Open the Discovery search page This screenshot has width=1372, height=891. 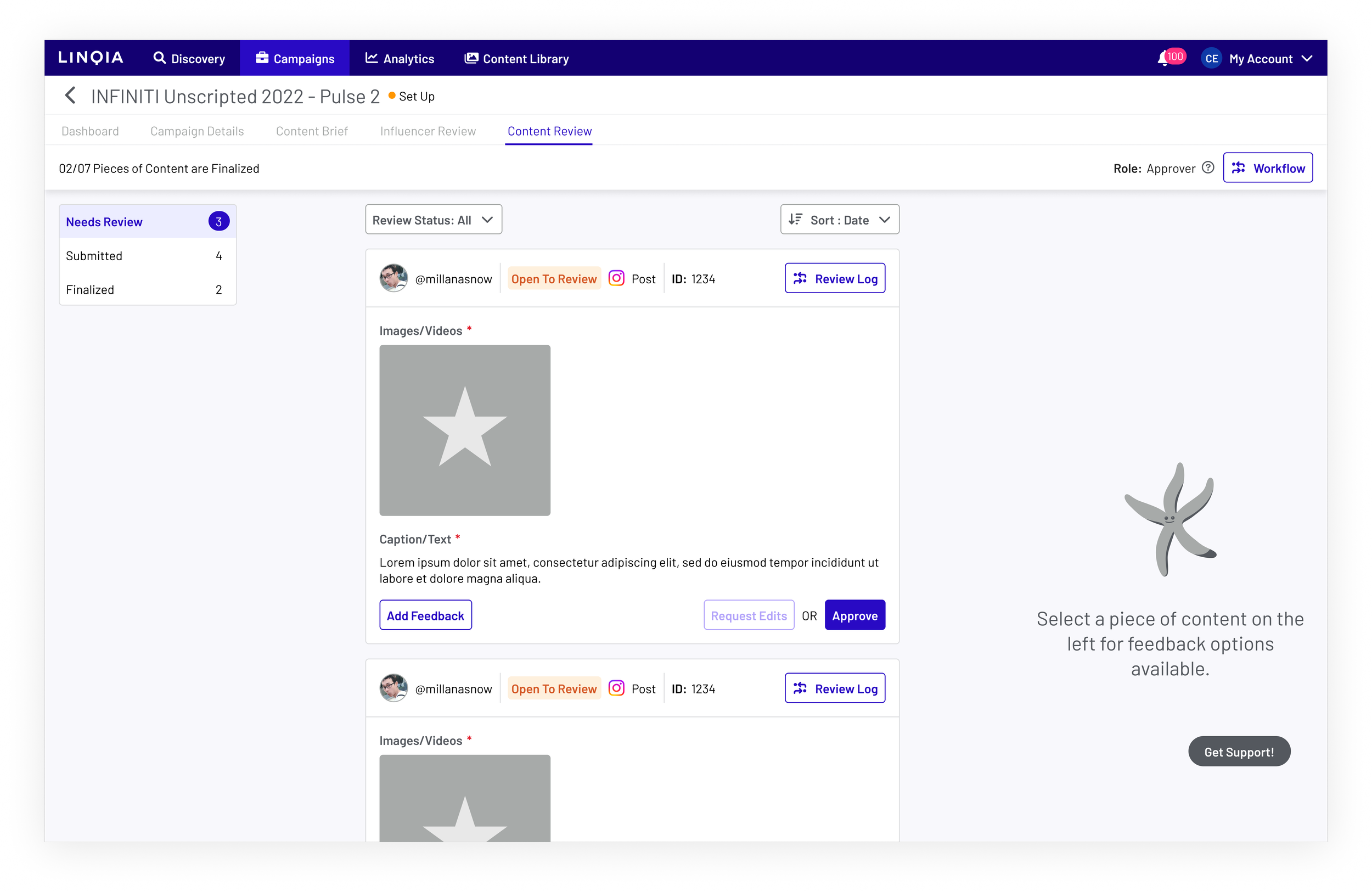coord(189,58)
